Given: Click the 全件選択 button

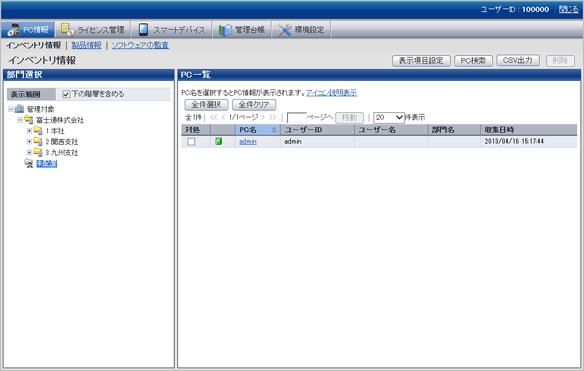Looking at the screenshot, I should click(x=206, y=105).
